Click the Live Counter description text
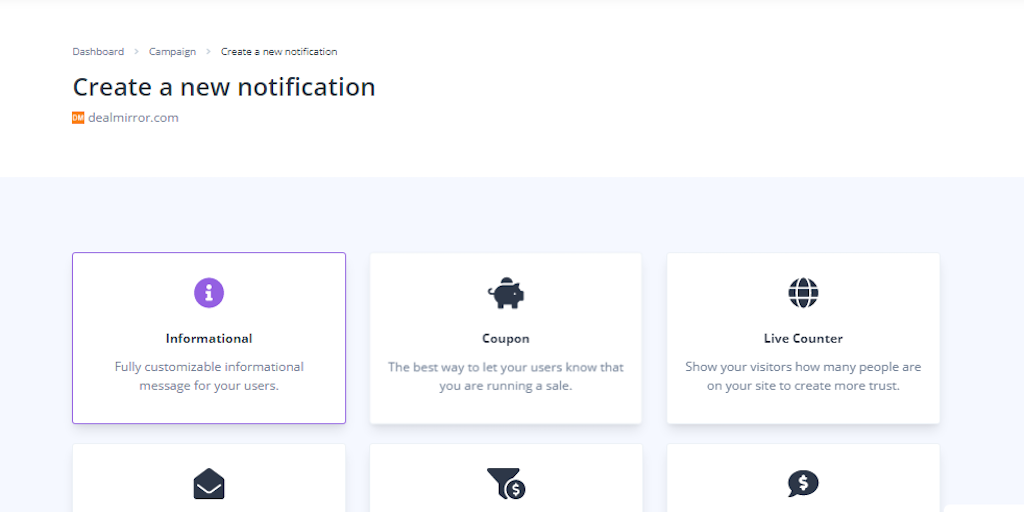Screen dimensions: 1024x512 (803, 376)
